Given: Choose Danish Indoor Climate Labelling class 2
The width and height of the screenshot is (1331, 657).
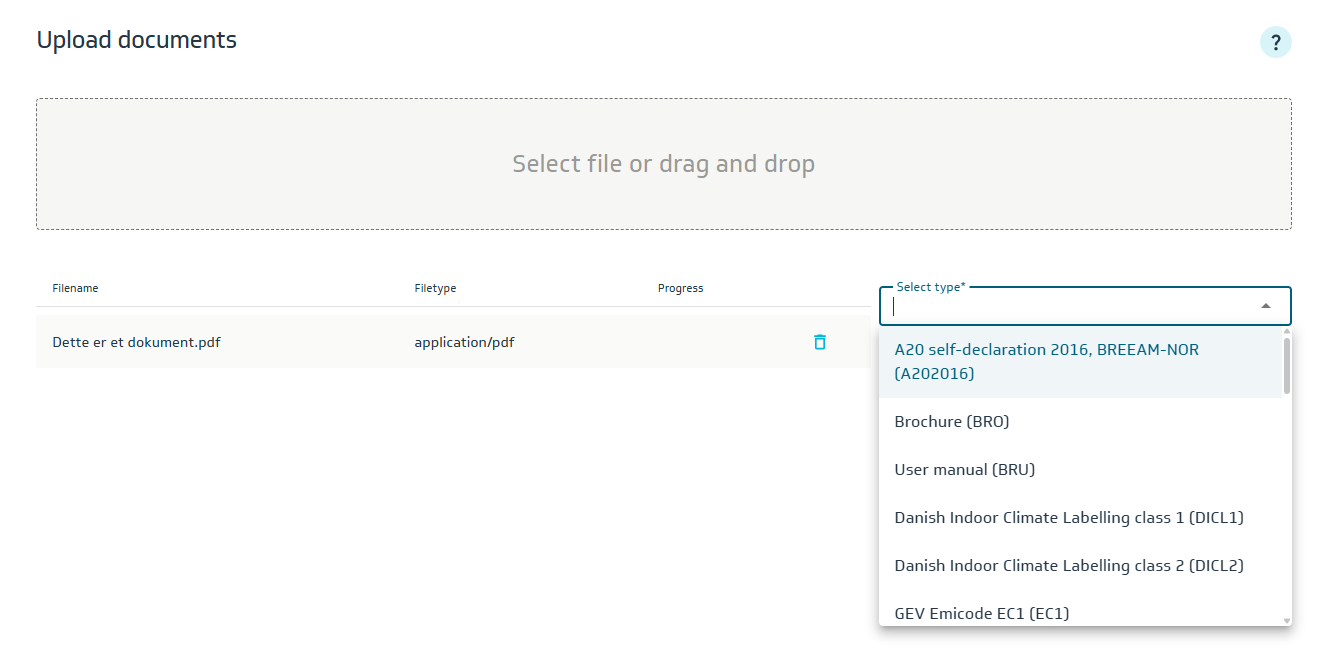Looking at the screenshot, I should coord(1068,566).
